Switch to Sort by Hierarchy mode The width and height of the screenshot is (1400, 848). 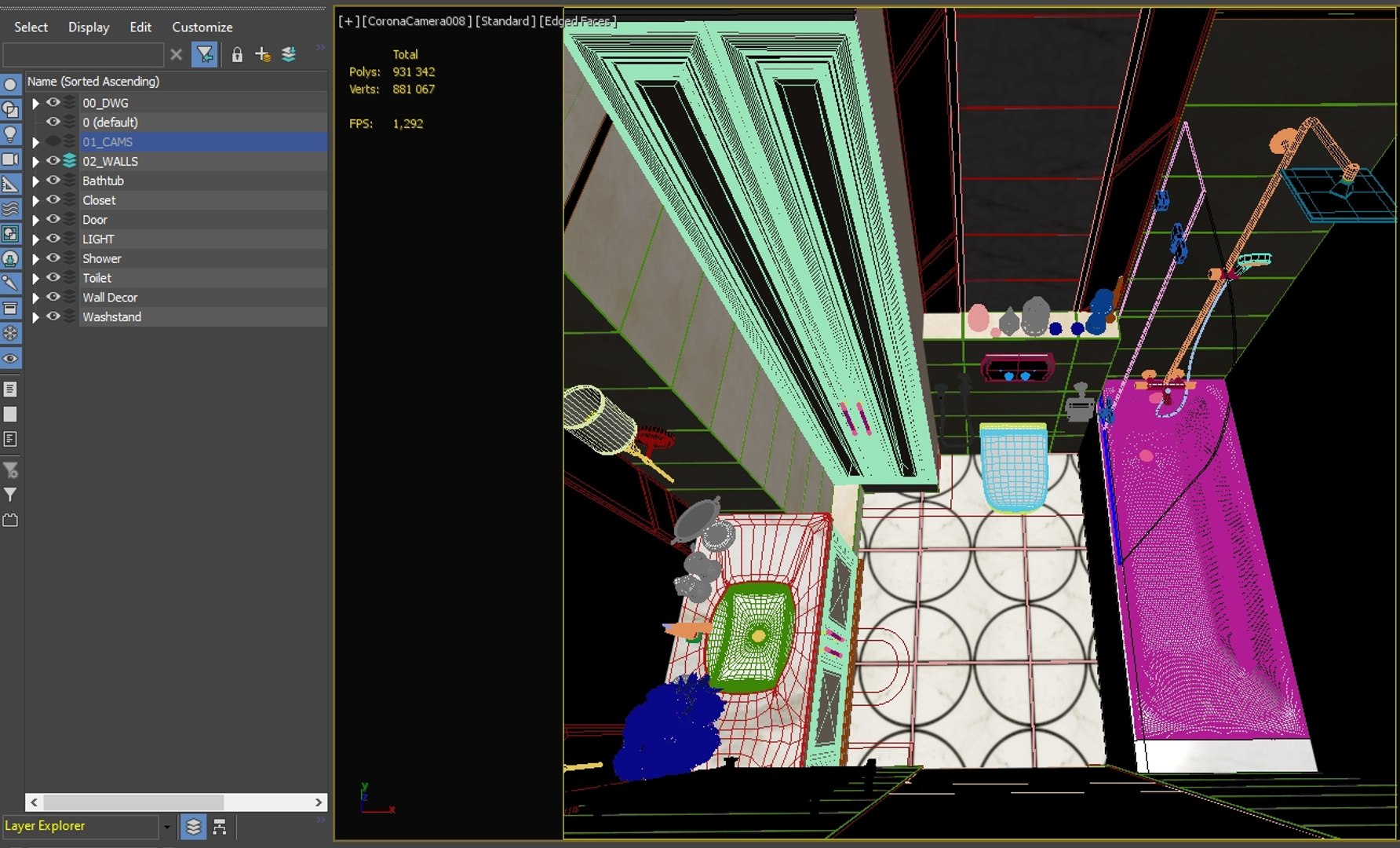tap(220, 826)
